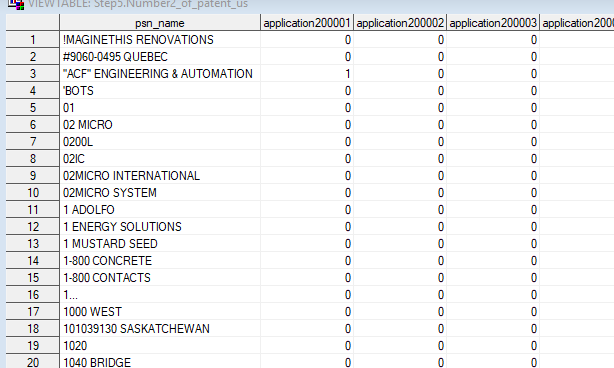
Task: Select row header number 16
Action: pos(33,295)
